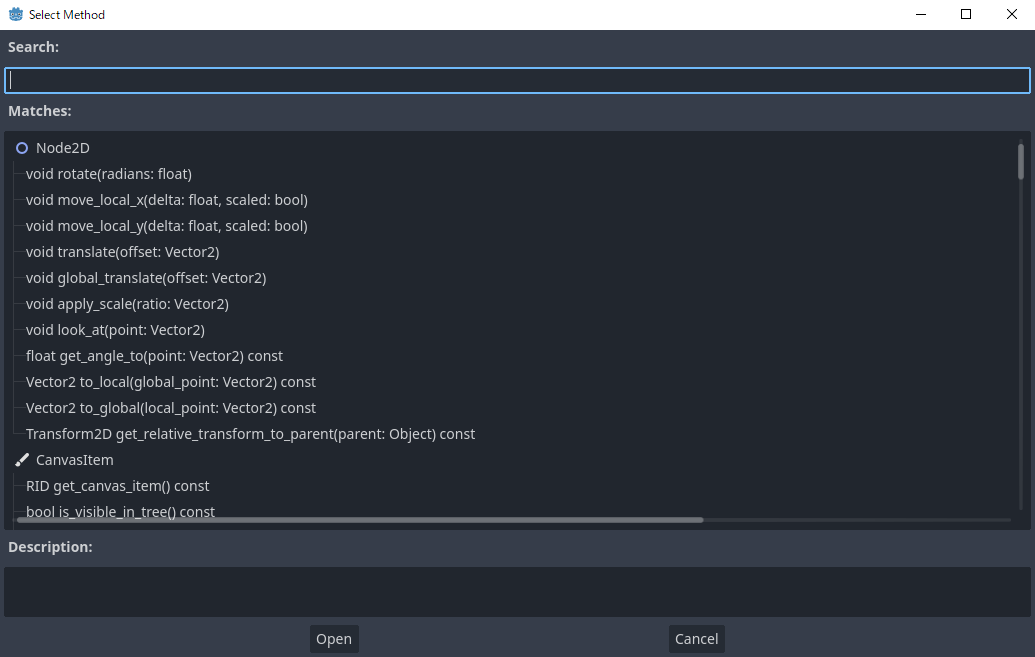This screenshot has height=657, width=1035.
Task: Select the to_global method
Action: (x=170, y=407)
